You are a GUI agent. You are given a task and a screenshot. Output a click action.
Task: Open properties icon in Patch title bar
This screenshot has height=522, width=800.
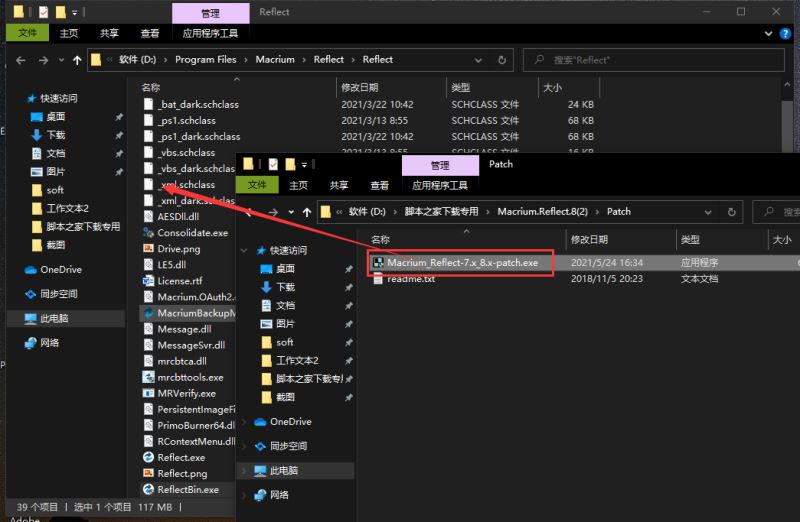(x=273, y=164)
